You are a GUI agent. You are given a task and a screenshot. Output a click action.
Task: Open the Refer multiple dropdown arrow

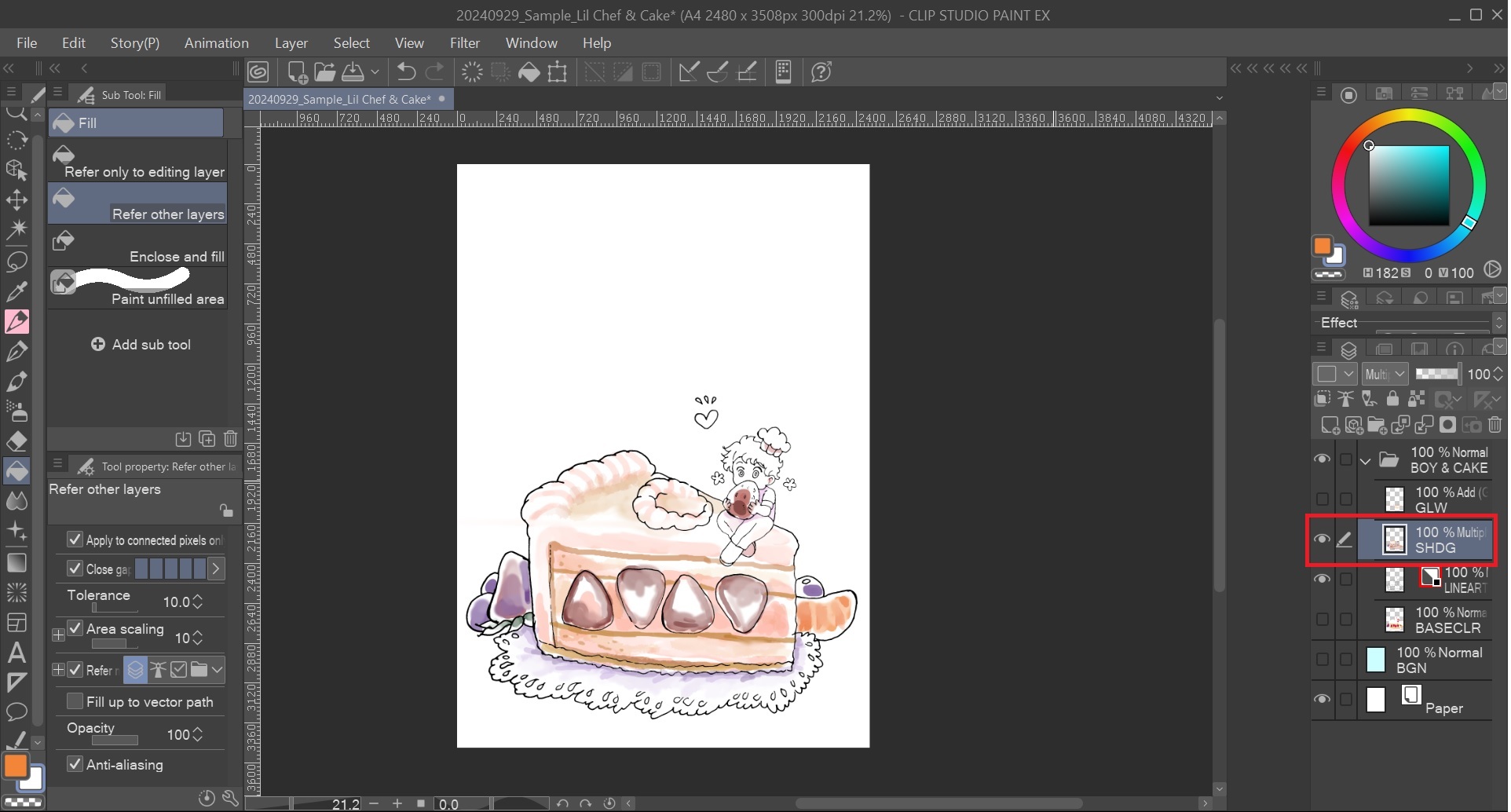[x=218, y=670]
